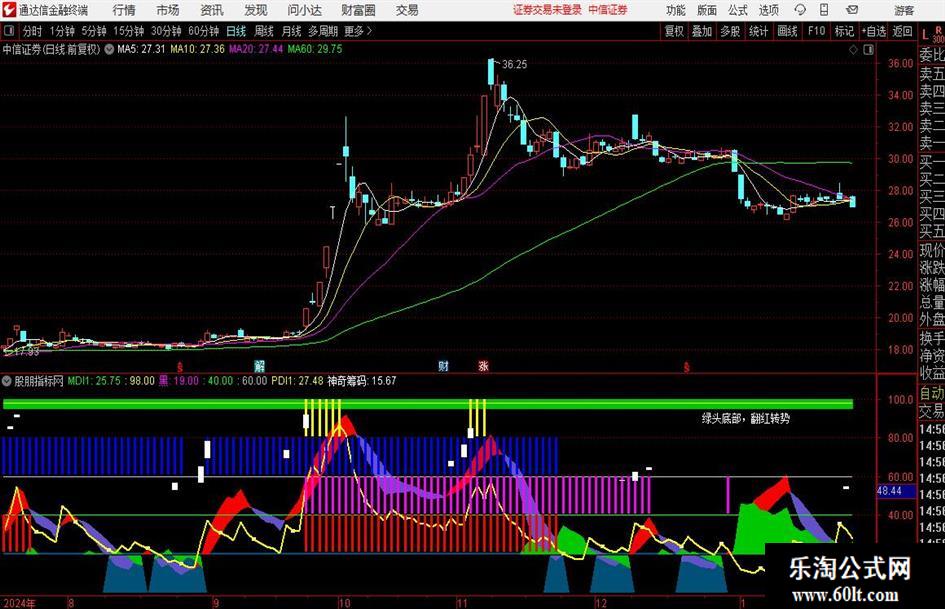The image size is (945, 609).
Task: Click the MA20: 27.44 indicator value
Action: pos(256,49)
